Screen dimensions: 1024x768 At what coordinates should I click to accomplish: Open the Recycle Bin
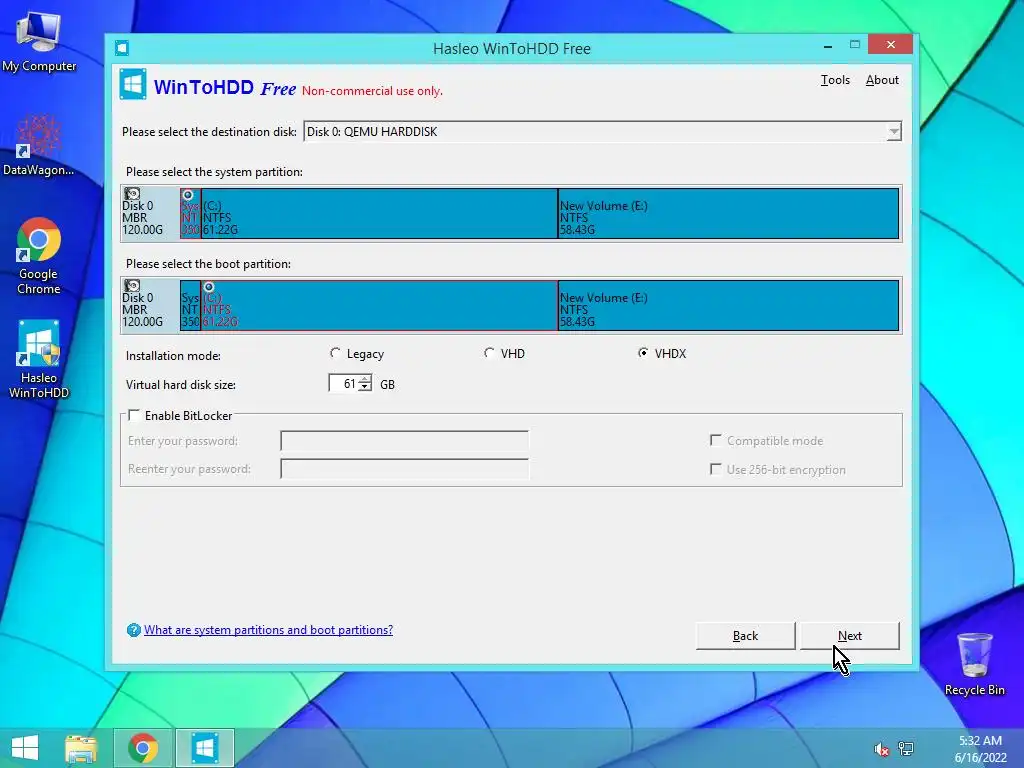click(974, 664)
